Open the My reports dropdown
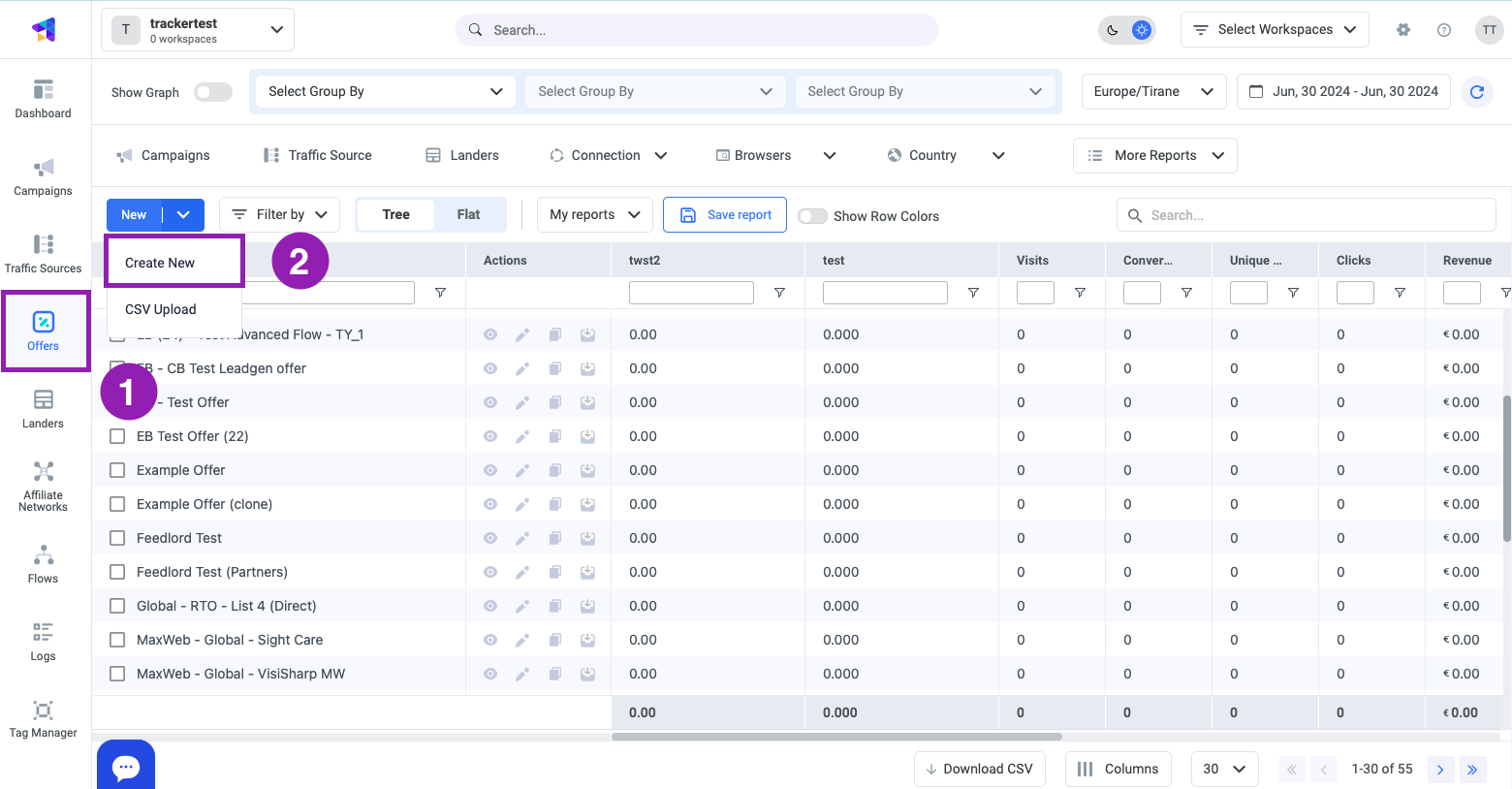The width and height of the screenshot is (1512, 789). pos(594,214)
